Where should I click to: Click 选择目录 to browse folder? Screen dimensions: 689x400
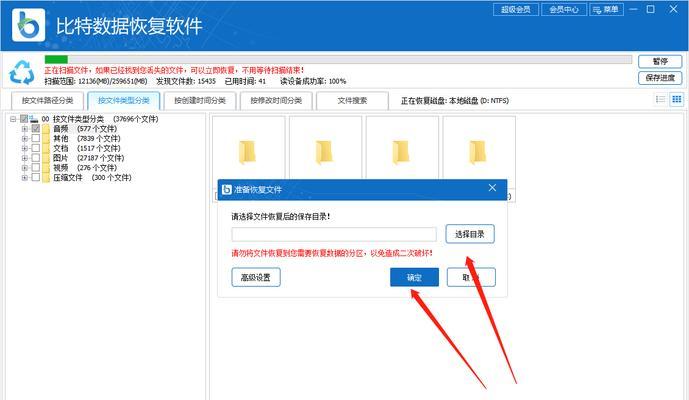pyautogui.click(x=470, y=234)
